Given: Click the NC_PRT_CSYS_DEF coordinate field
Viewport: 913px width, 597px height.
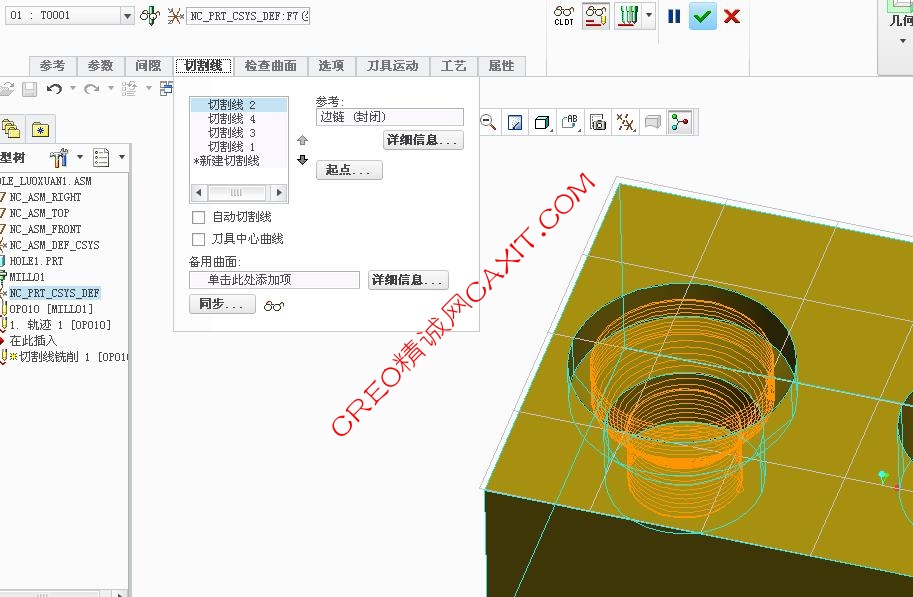Looking at the screenshot, I should coord(249,16).
